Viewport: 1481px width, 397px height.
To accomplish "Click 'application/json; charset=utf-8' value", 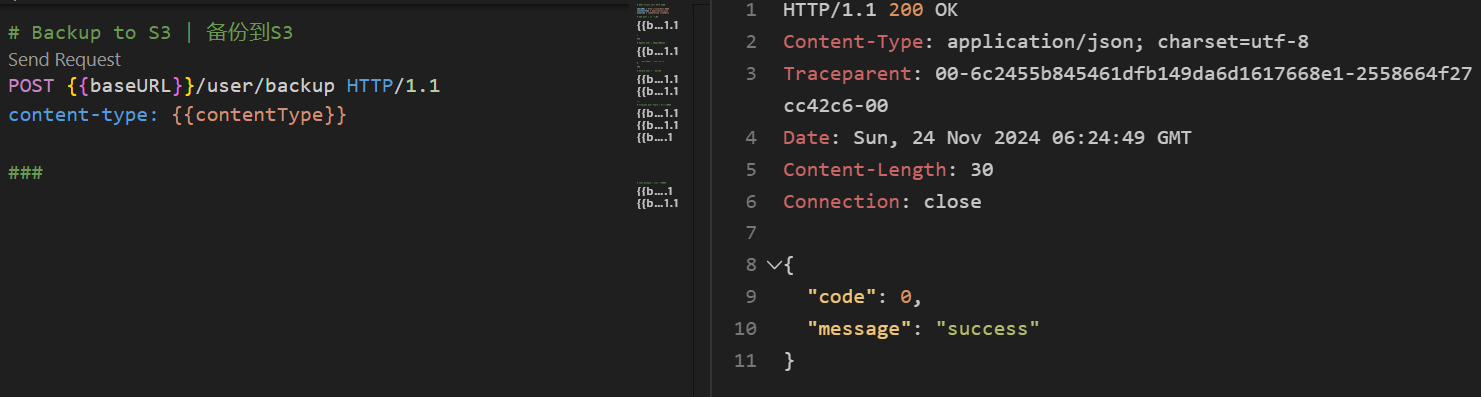I will coord(1127,42).
